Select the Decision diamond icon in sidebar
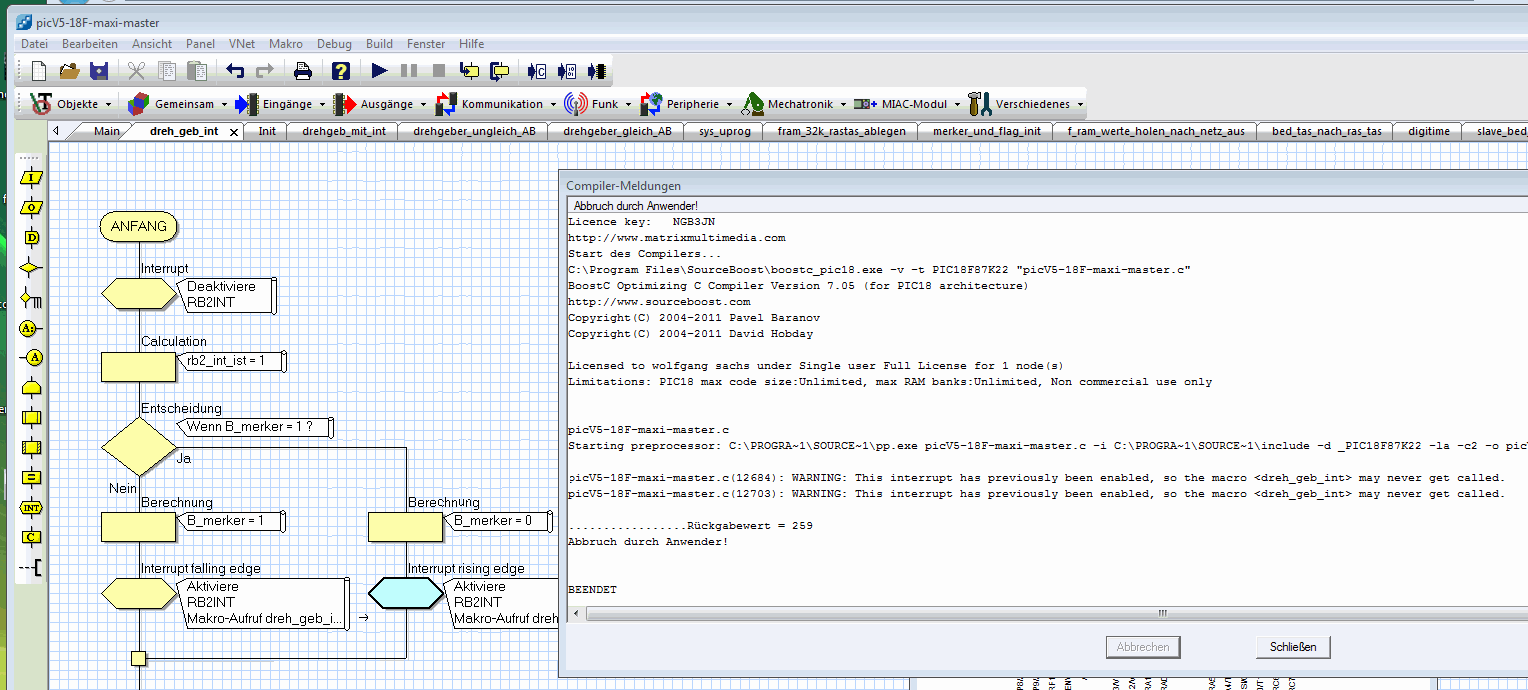This screenshot has height=690, width=1528. pos(32,268)
